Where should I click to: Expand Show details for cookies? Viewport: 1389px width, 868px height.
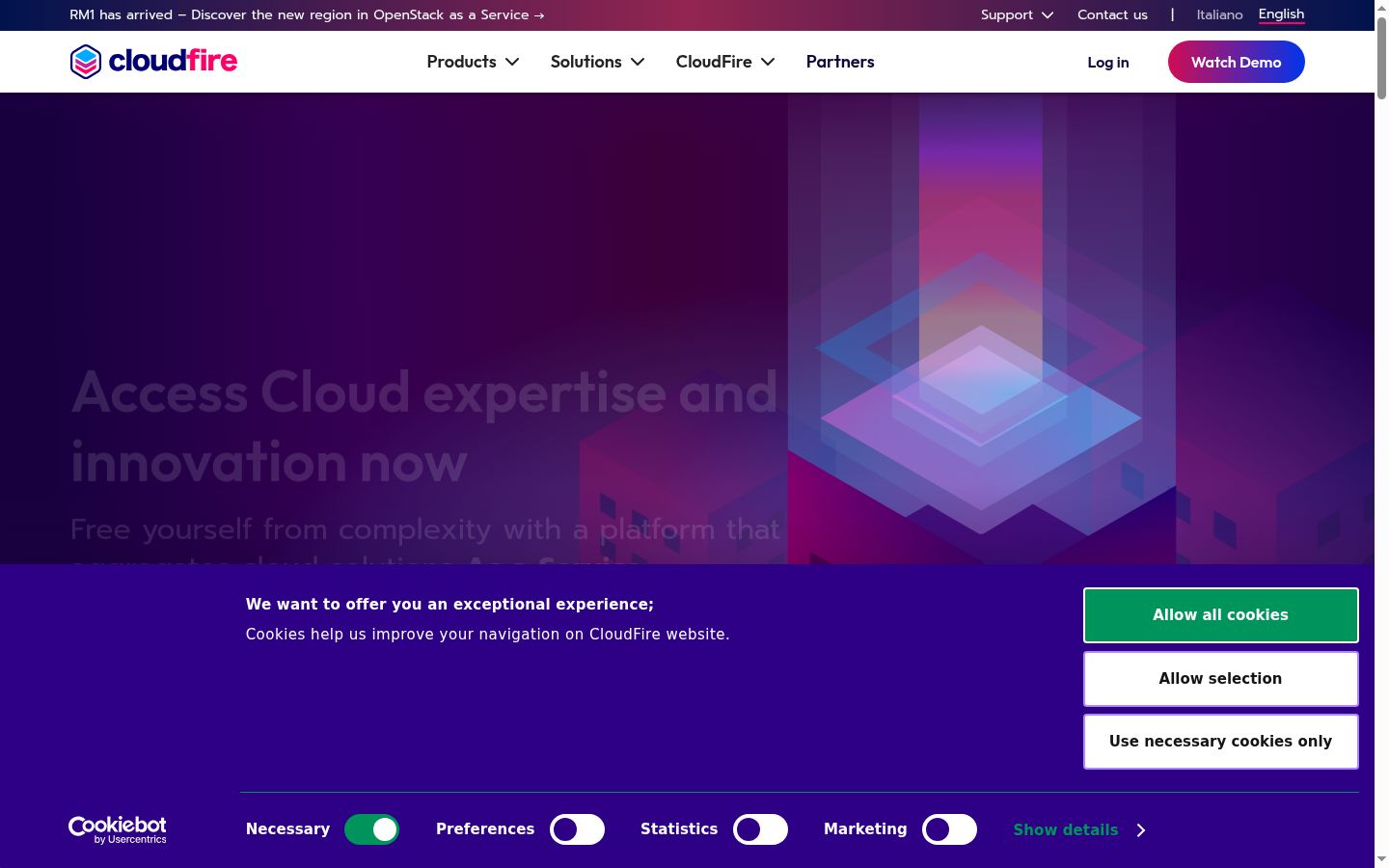click(1079, 829)
